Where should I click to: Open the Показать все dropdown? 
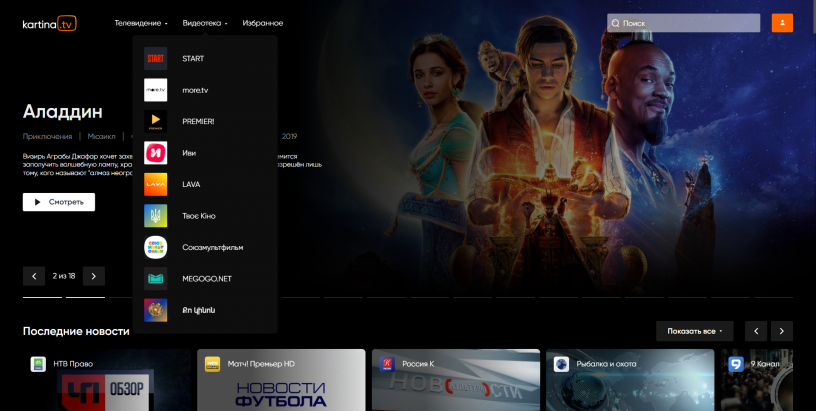tap(695, 331)
